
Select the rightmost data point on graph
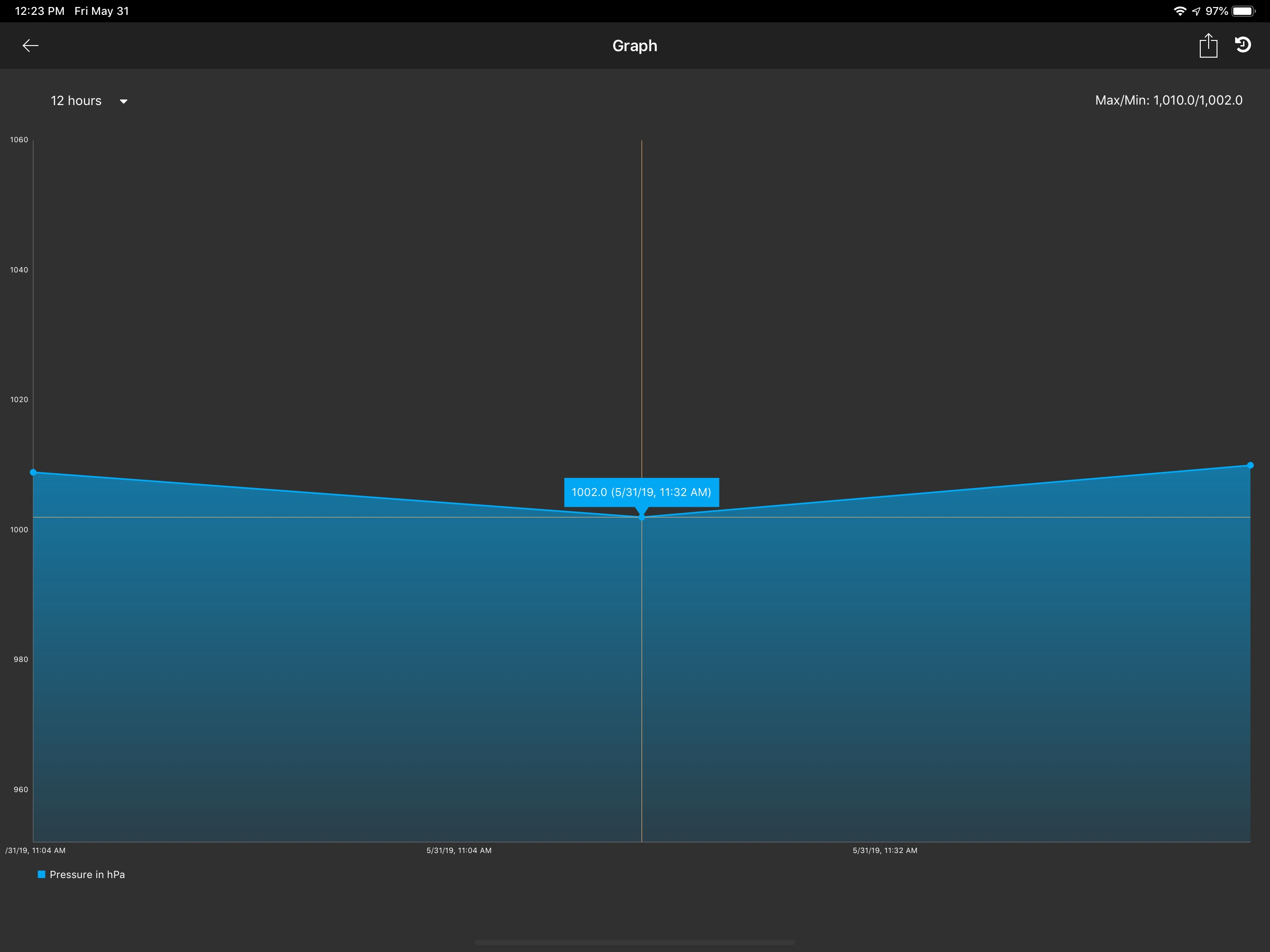click(1250, 465)
